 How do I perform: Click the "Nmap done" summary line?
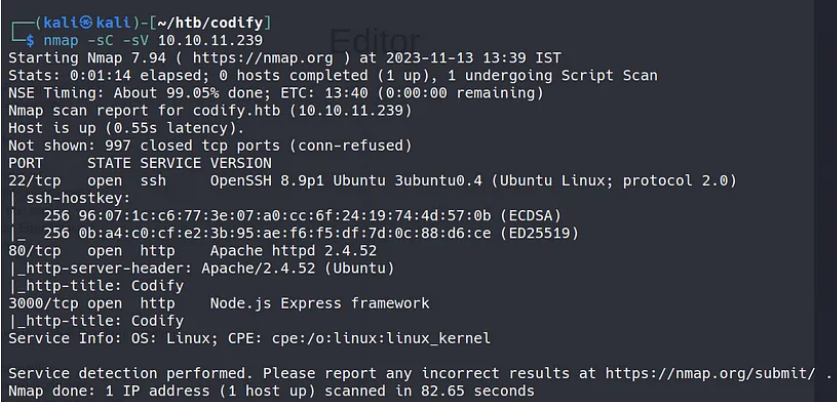point(270,390)
